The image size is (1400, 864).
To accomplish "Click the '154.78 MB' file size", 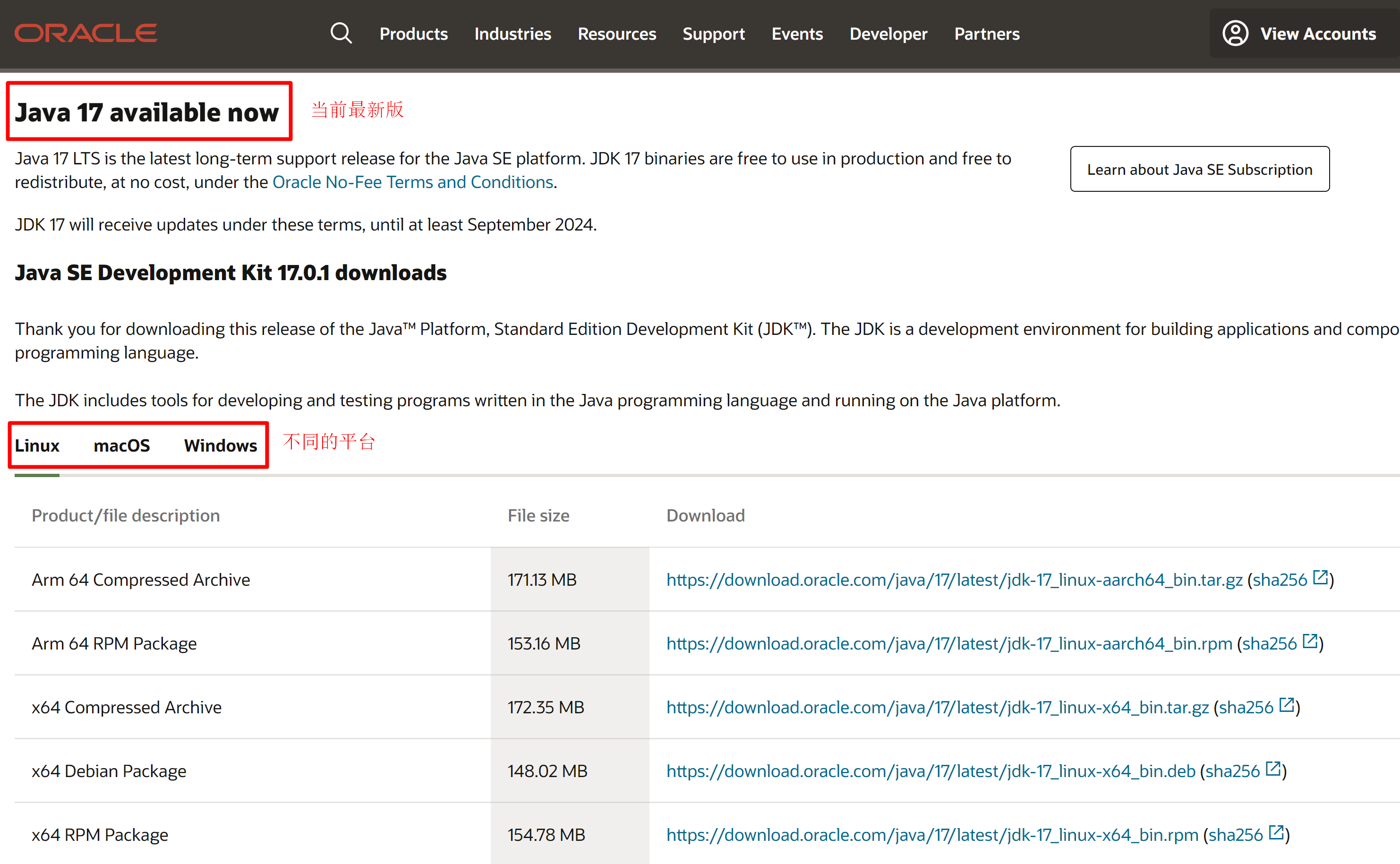I will coord(546,835).
